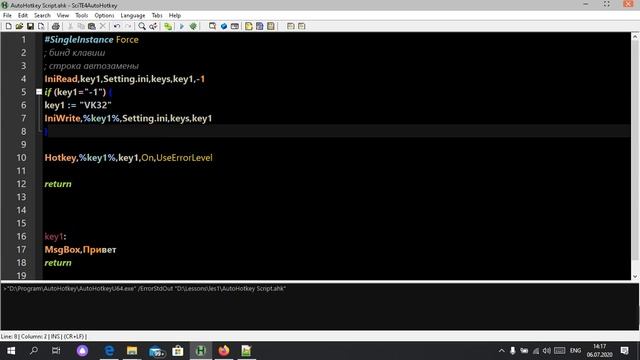Click the ENG language indicator

576,351
